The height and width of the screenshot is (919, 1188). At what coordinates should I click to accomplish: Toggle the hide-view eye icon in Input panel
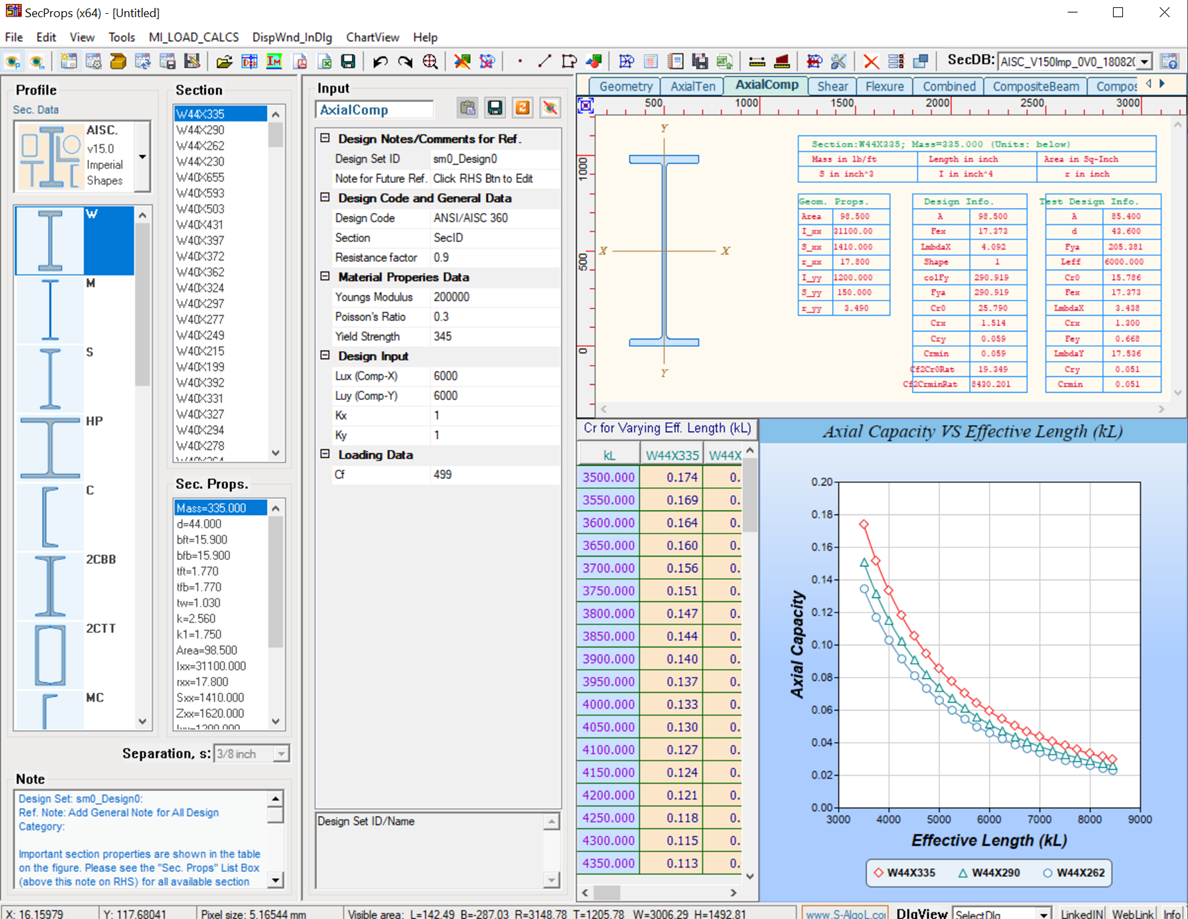[x=549, y=109]
